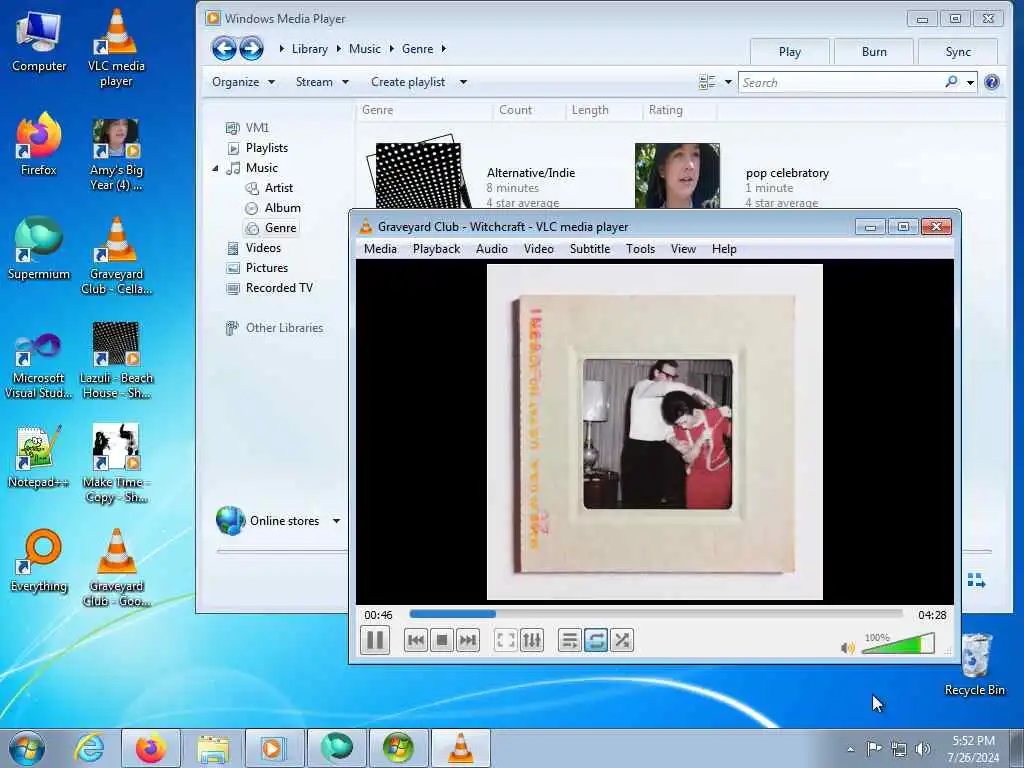Select VM1 in the navigation pane

tap(248, 127)
